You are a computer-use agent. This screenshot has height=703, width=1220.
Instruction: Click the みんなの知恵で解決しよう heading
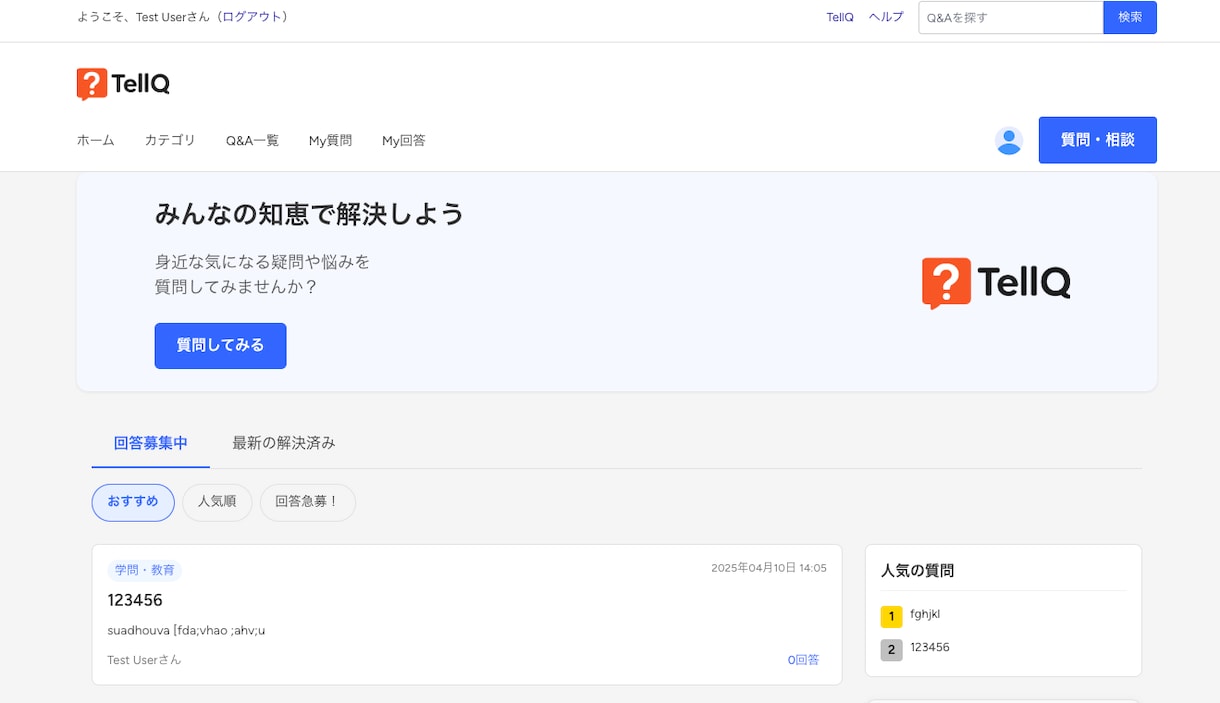pyautogui.click(x=310, y=214)
